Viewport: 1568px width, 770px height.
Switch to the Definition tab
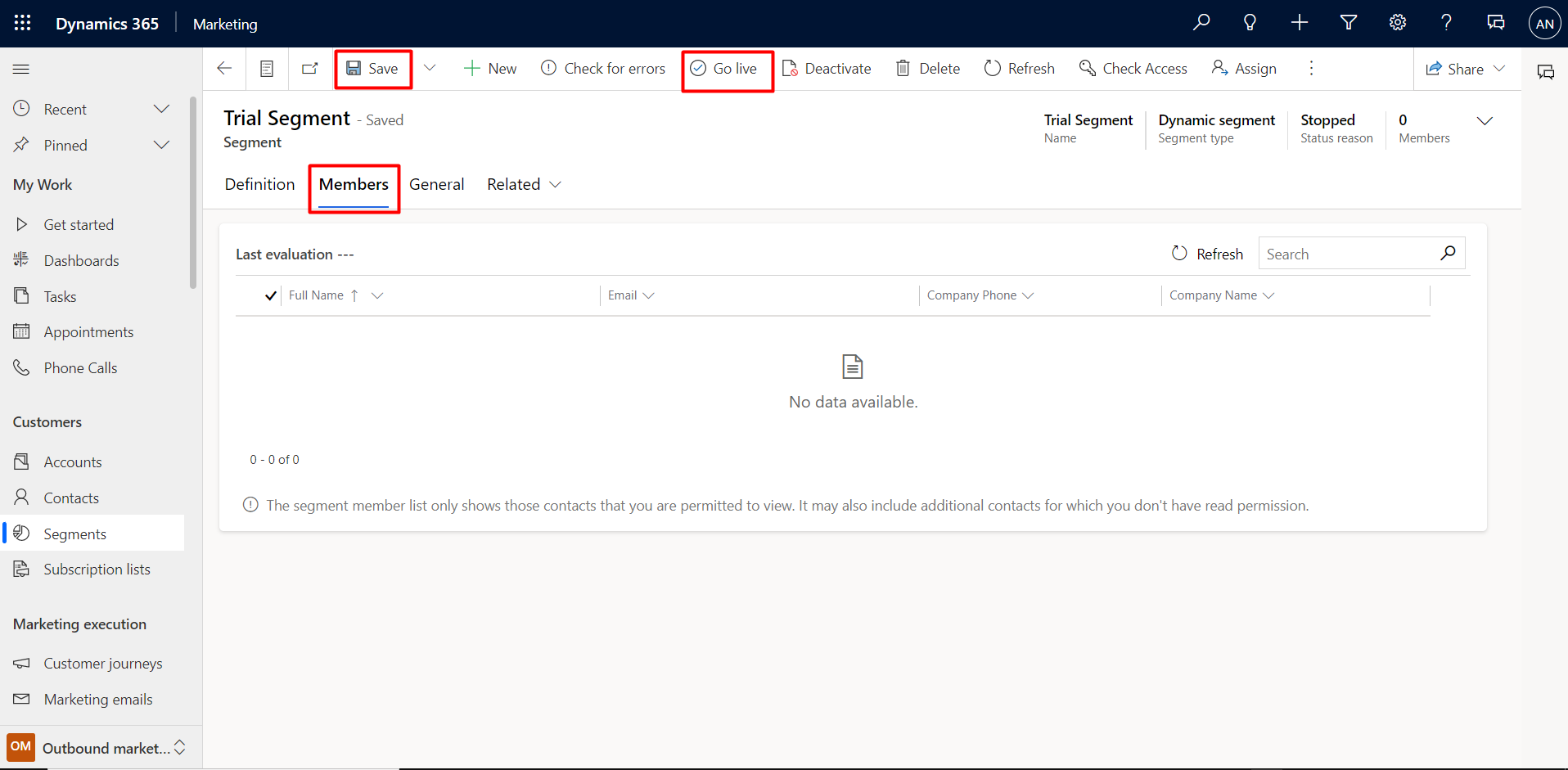(259, 184)
